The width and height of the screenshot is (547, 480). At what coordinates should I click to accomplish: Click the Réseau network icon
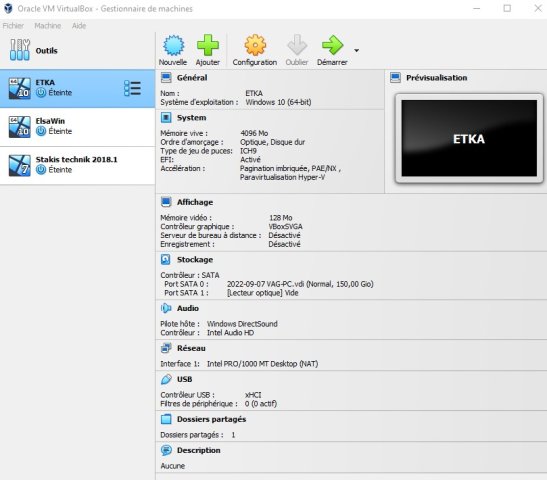pos(166,348)
